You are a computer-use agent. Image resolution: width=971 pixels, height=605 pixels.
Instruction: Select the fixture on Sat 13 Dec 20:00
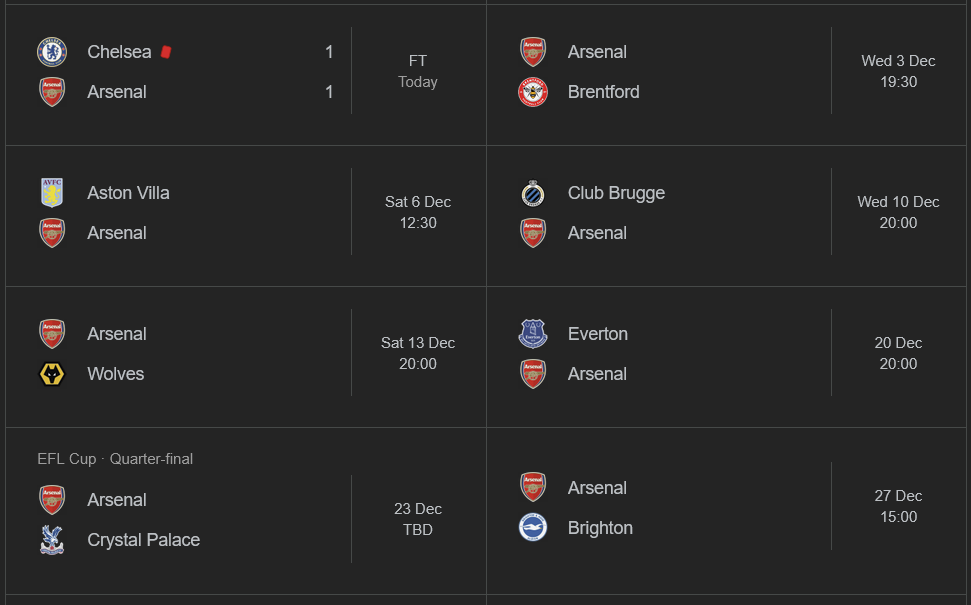click(418, 353)
